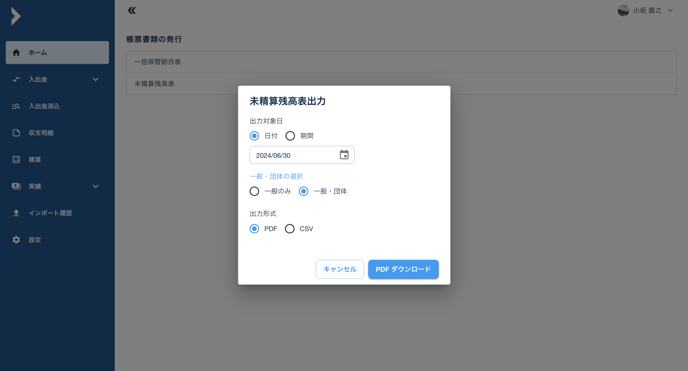Click the 精算 calculator icon
Screen dimensions: 688x371
tap(16, 160)
